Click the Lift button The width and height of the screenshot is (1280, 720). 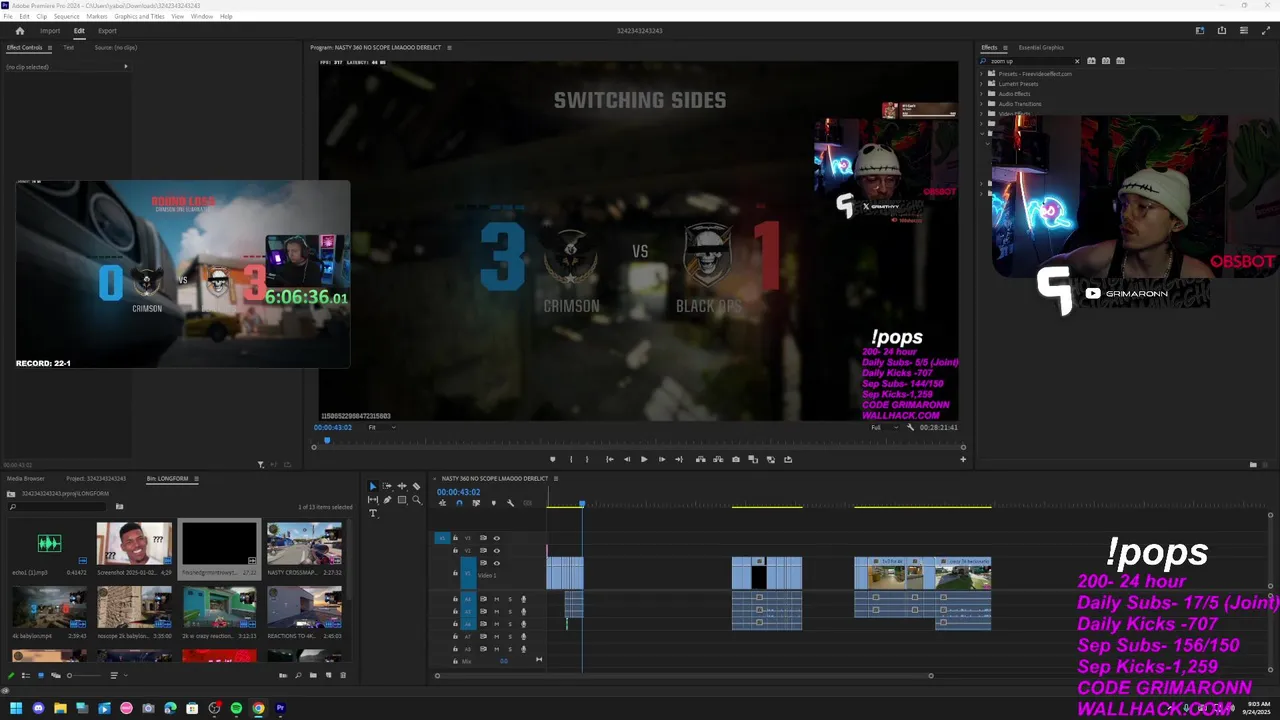pos(700,459)
